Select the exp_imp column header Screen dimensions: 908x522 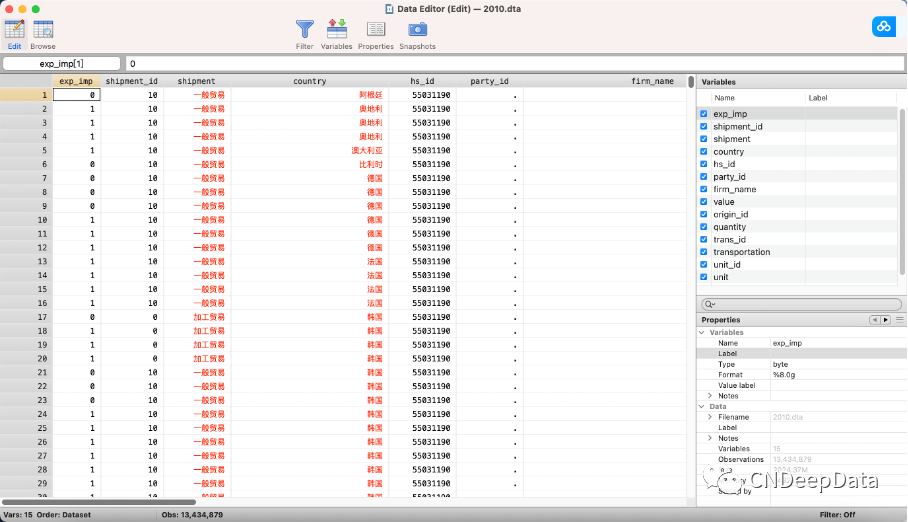[x=76, y=81]
